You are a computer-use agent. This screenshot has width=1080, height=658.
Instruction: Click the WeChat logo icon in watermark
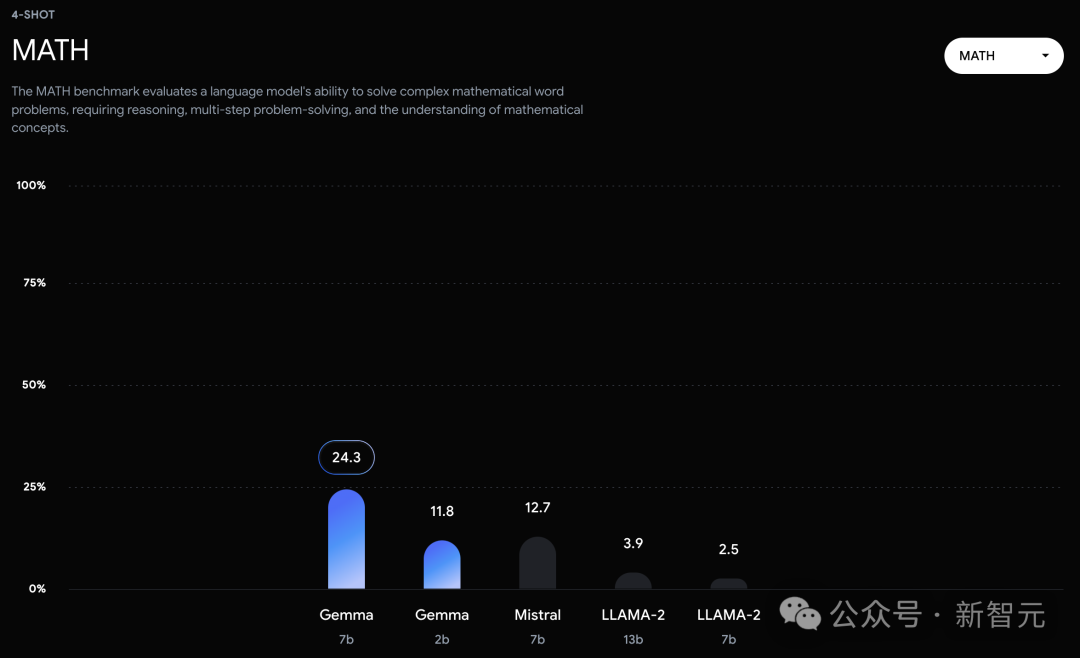(x=800, y=614)
